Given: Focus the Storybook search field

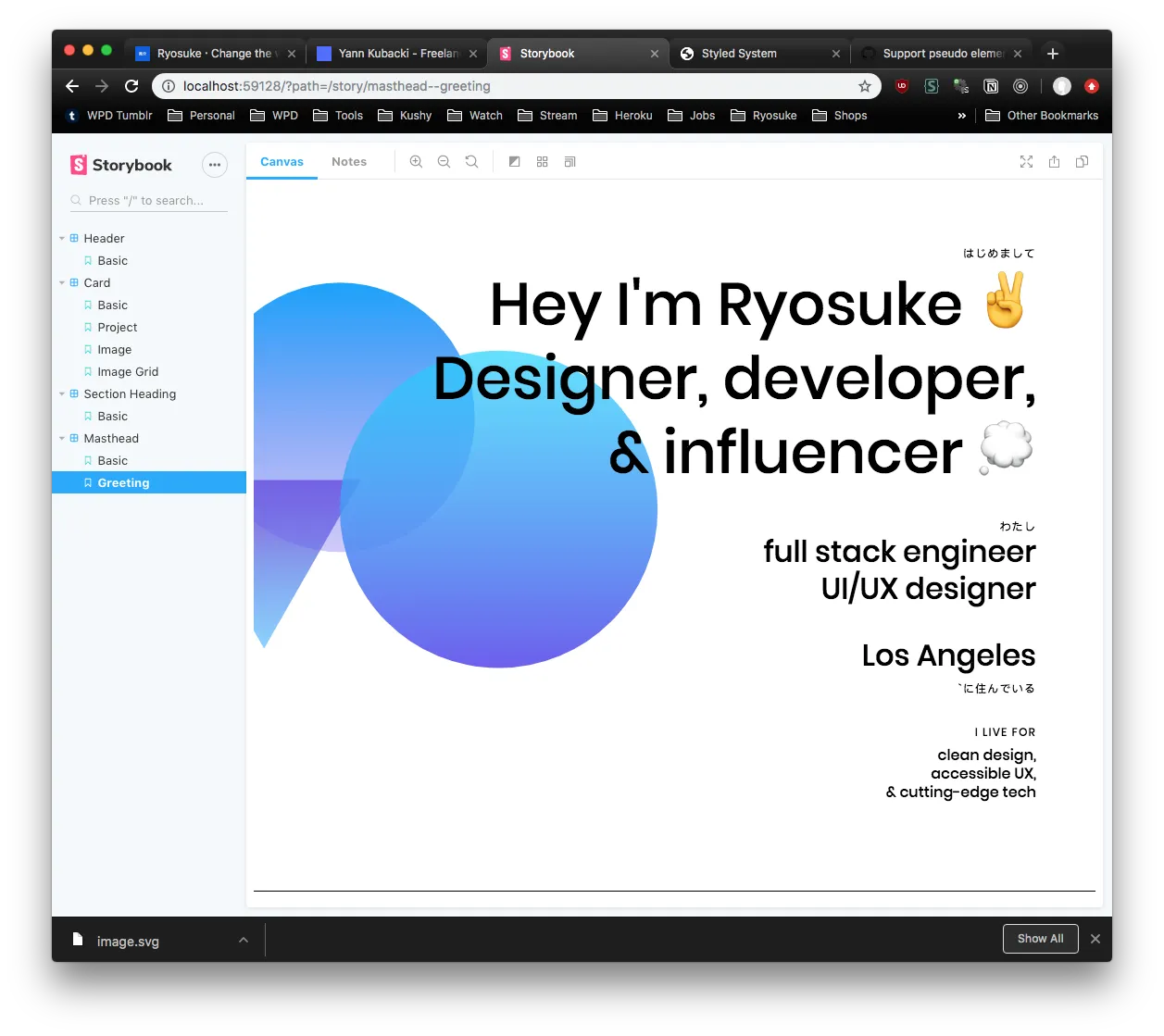Looking at the screenshot, I should (153, 201).
